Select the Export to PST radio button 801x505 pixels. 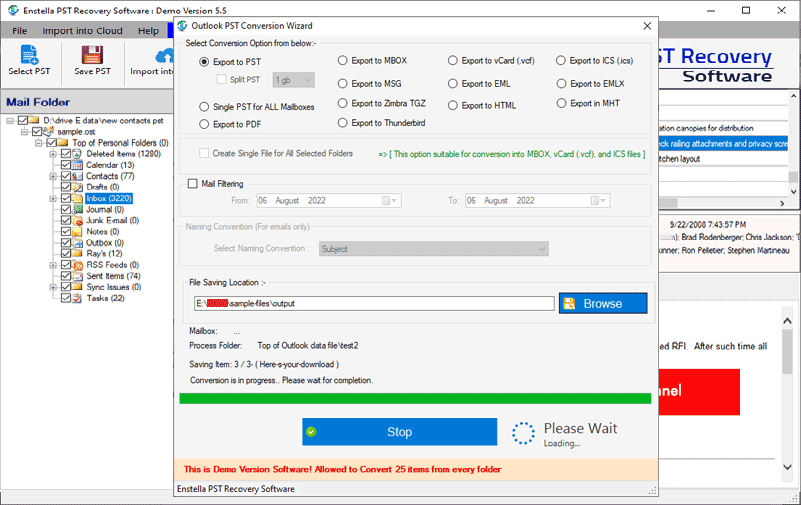204,62
